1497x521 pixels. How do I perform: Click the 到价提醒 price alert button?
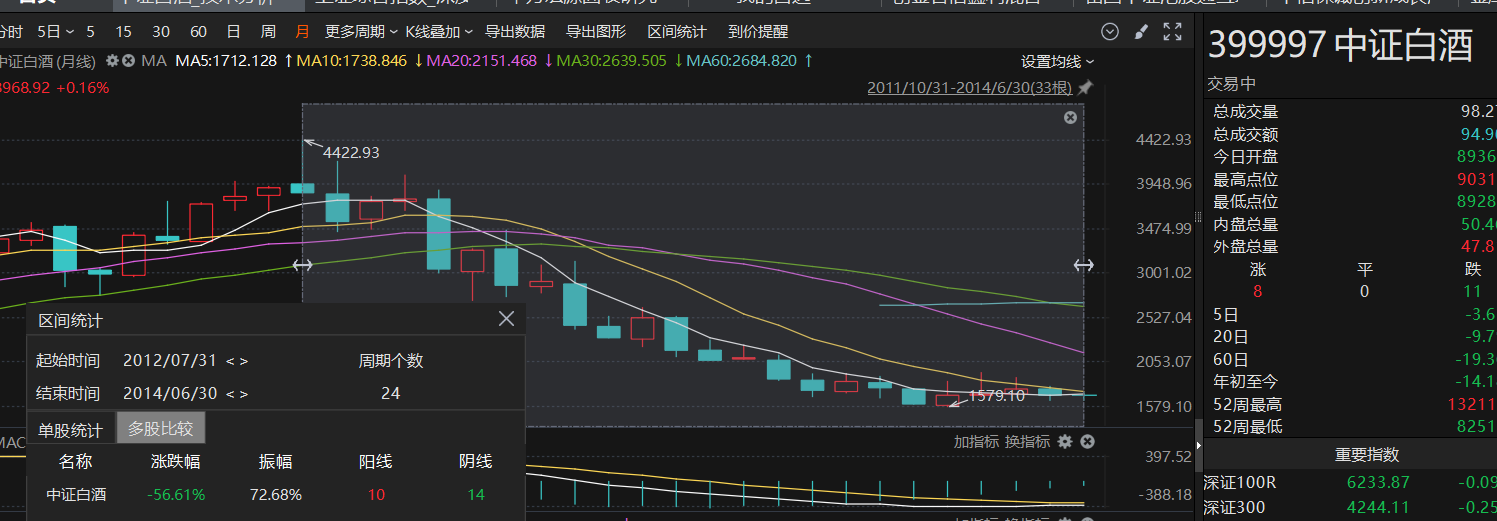758,31
